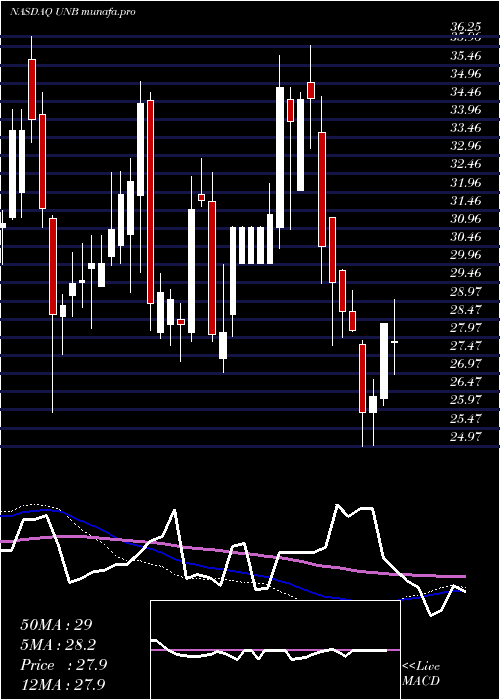Select the 50MA : 29 readout
The width and height of the screenshot is (500, 700).
coord(56,625)
